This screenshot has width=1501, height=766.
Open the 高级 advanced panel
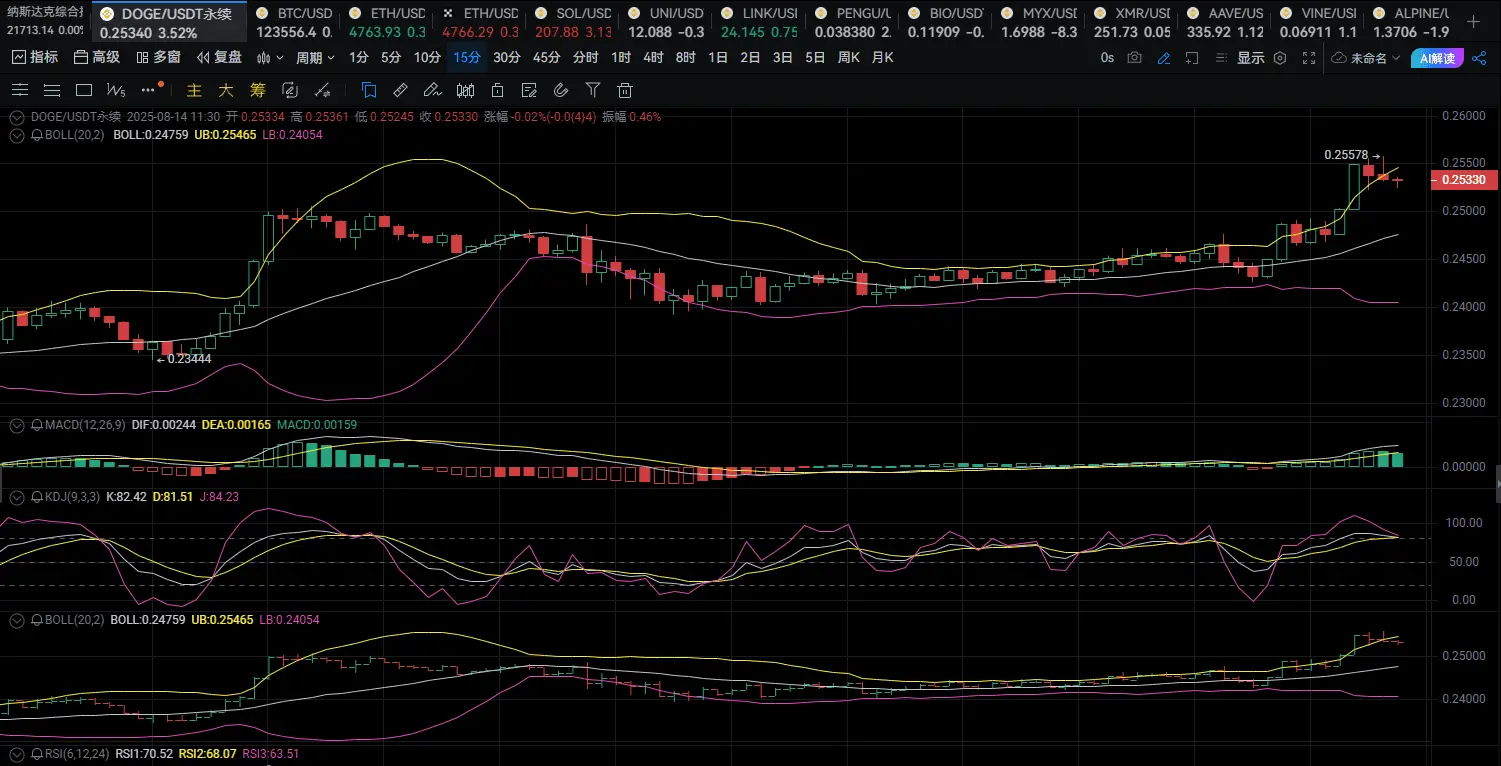click(97, 57)
